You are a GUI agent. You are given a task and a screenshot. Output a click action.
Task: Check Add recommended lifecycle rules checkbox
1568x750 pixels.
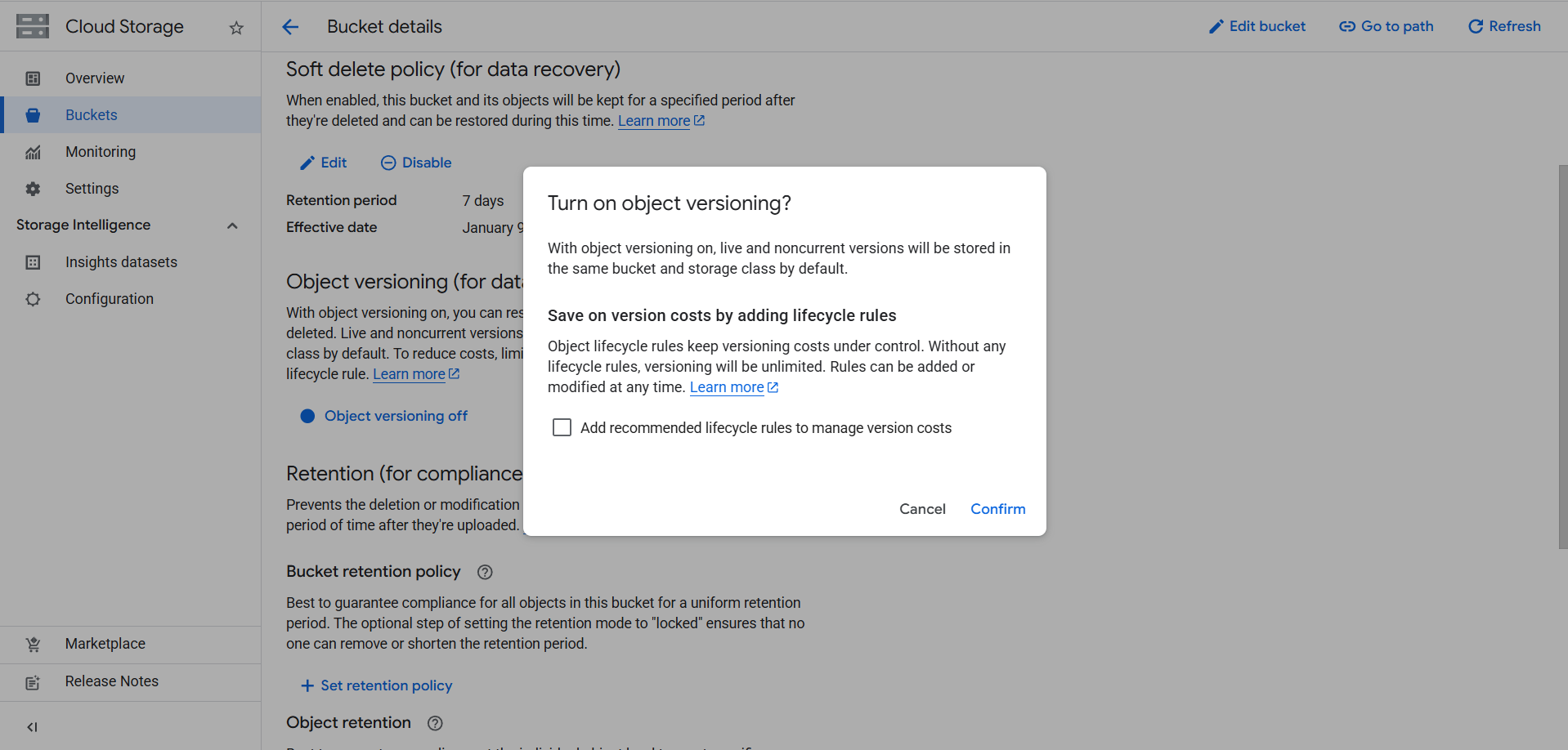pyautogui.click(x=562, y=428)
